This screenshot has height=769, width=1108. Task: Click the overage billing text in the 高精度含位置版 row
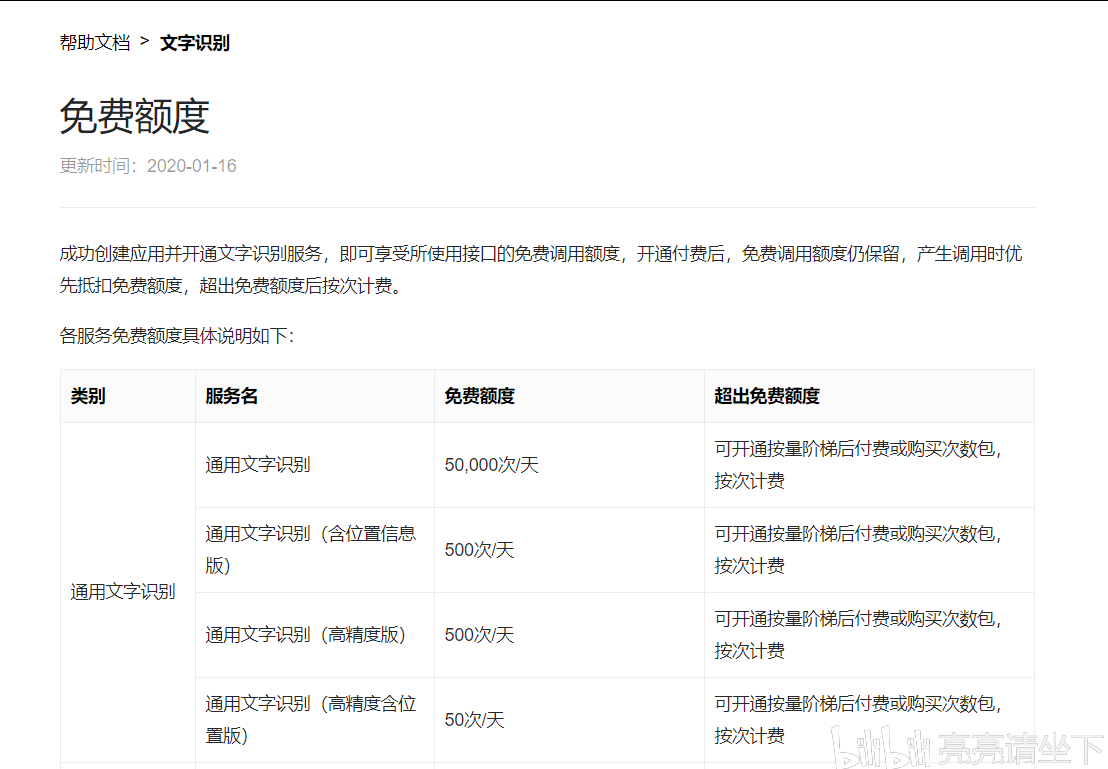pyautogui.click(x=859, y=720)
